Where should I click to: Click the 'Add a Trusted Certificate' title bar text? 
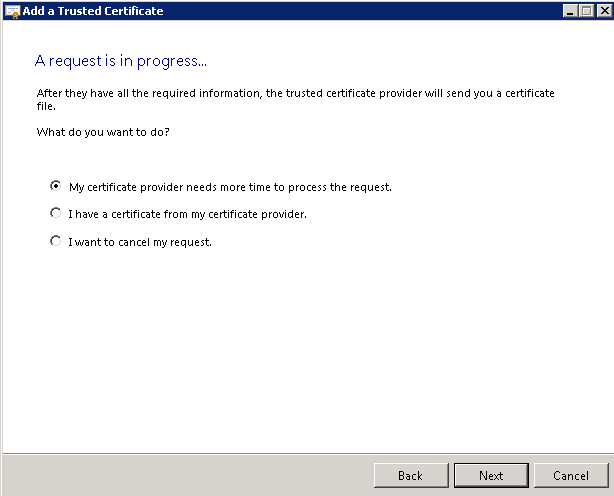coord(92,11)
